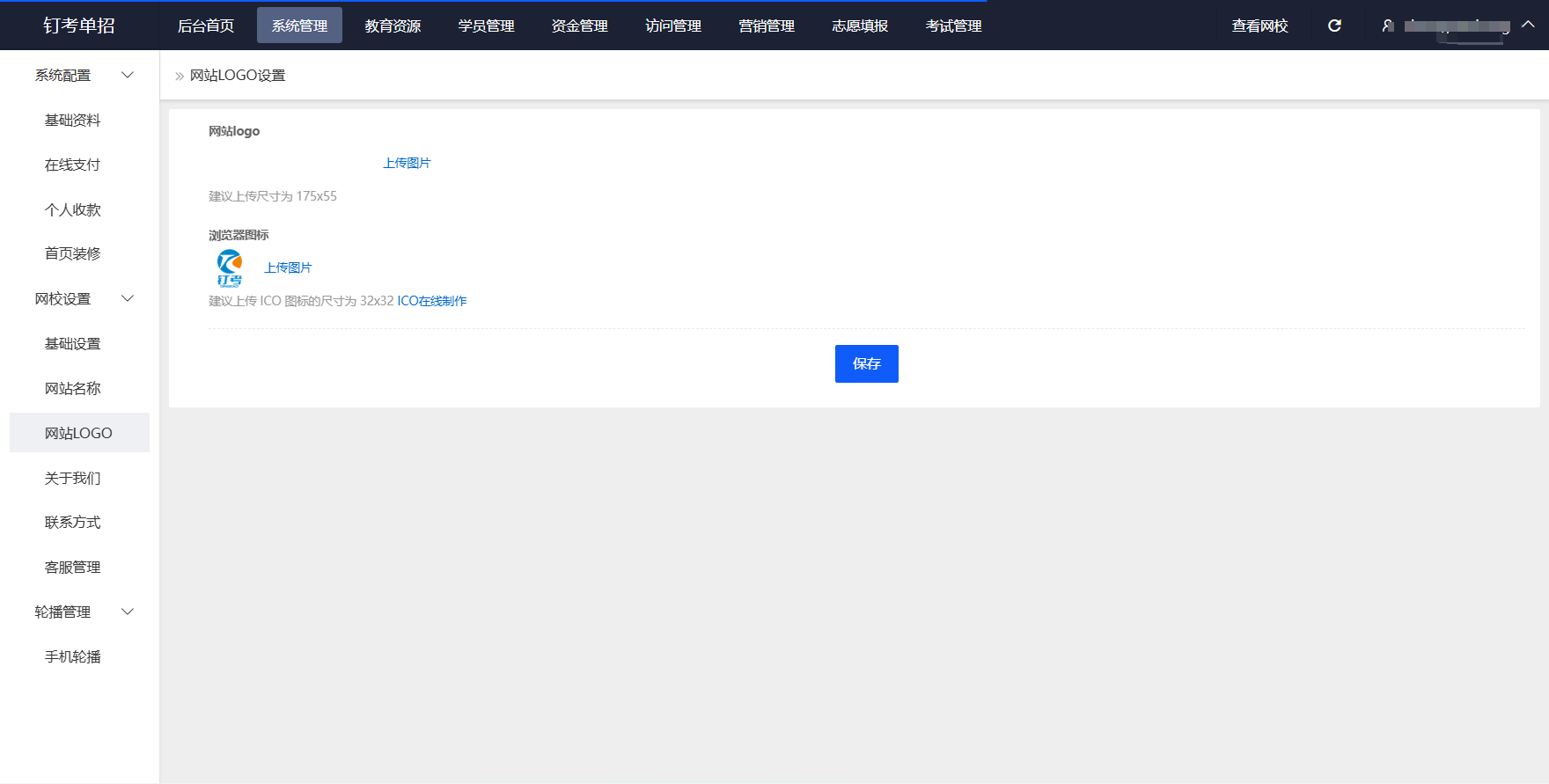
Task: Click the refresh icon in top bar
Action: pos(1334,26)
